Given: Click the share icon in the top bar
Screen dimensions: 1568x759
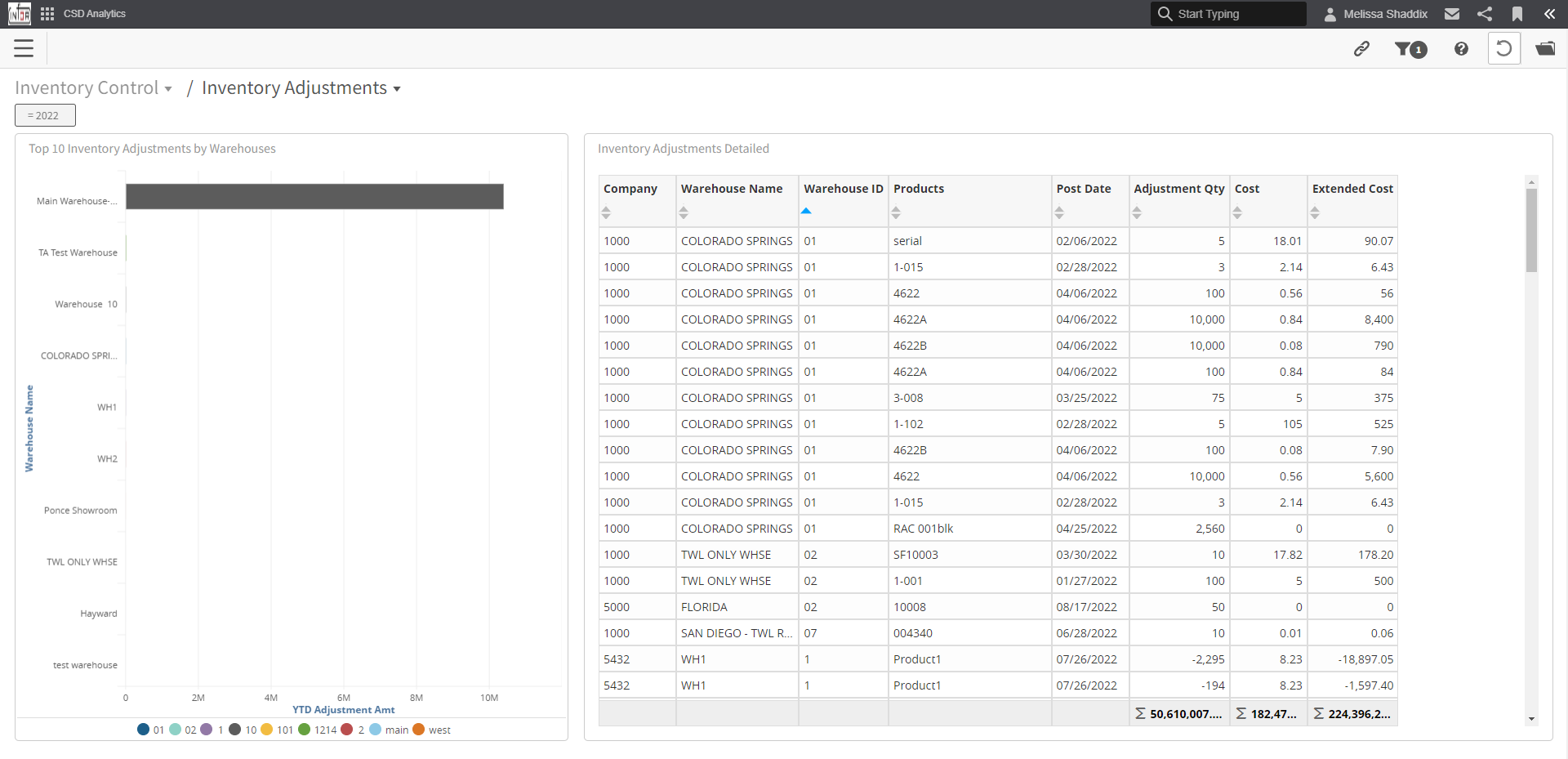Looking at the screenshot, I should point(1485,13).
